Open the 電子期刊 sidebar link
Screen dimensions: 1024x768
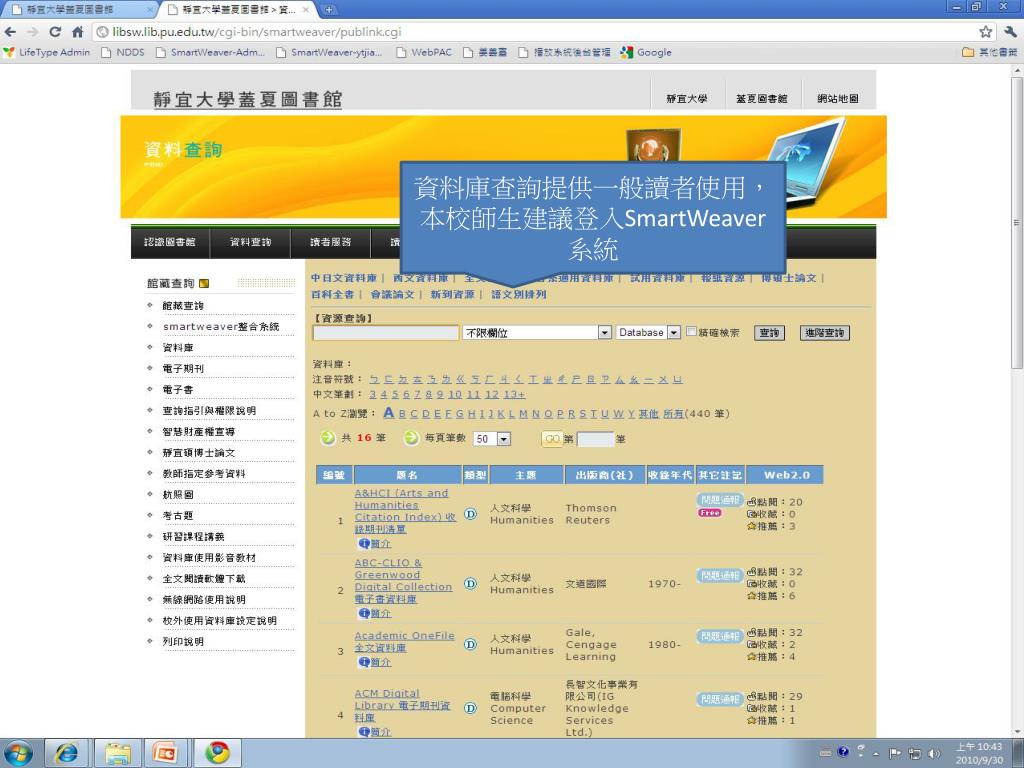183,368
